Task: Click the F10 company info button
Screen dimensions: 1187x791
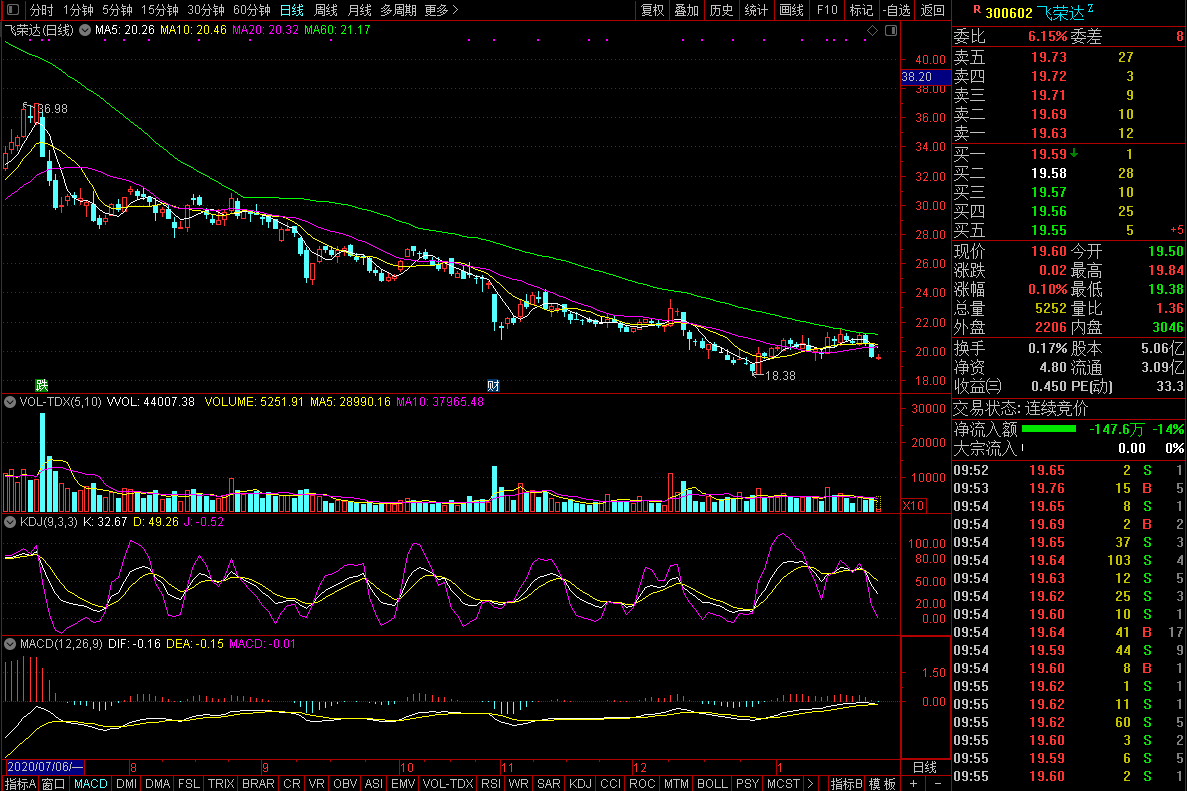Action: [x=827, y=10]
